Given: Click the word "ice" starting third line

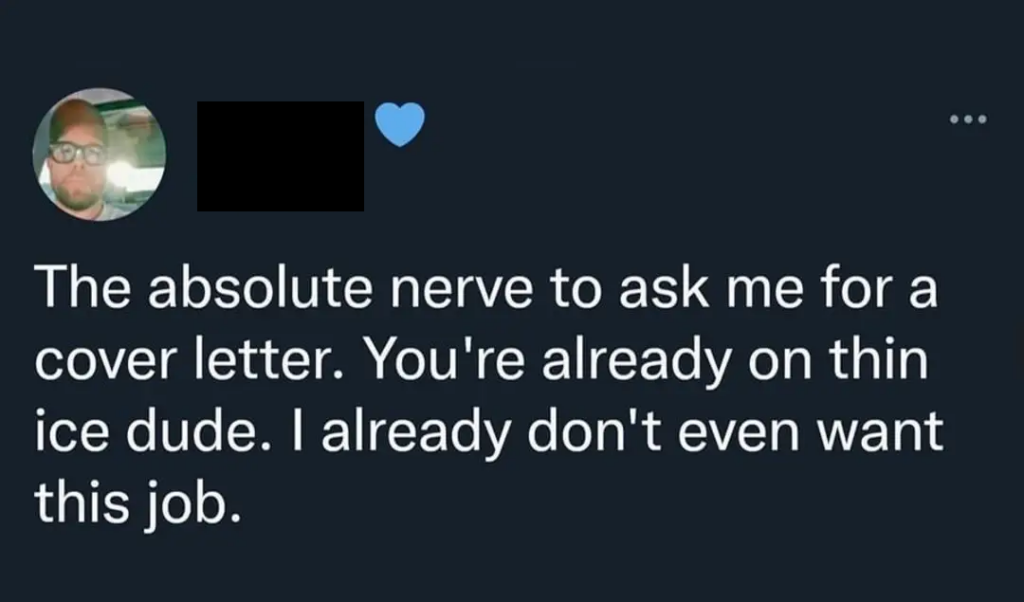Looking at the screenshot, I should tap(71, 432).
